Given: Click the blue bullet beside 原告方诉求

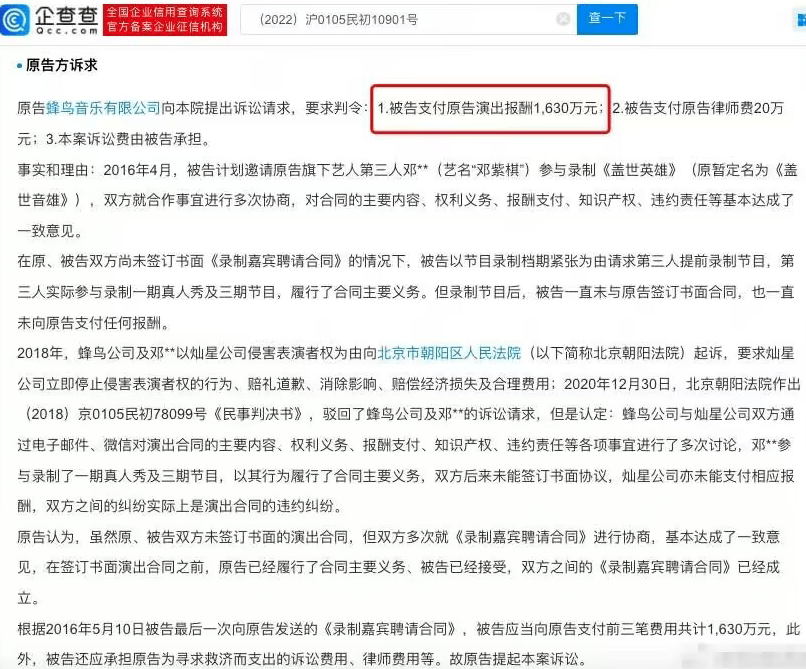Looking at the screenshot, I should pos(20,66).
